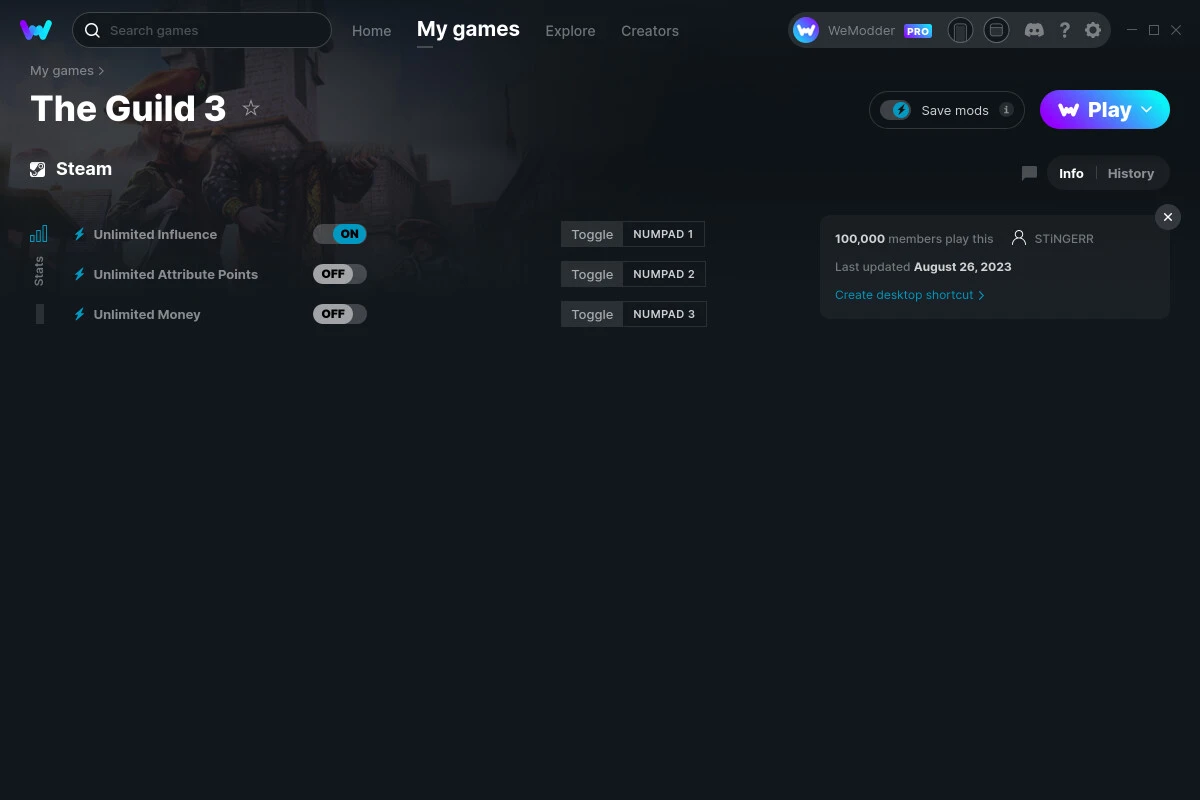The height and width of the screenshot is (800, 1200).
Task: Go to the Home tab
Action: pos(371,31)
